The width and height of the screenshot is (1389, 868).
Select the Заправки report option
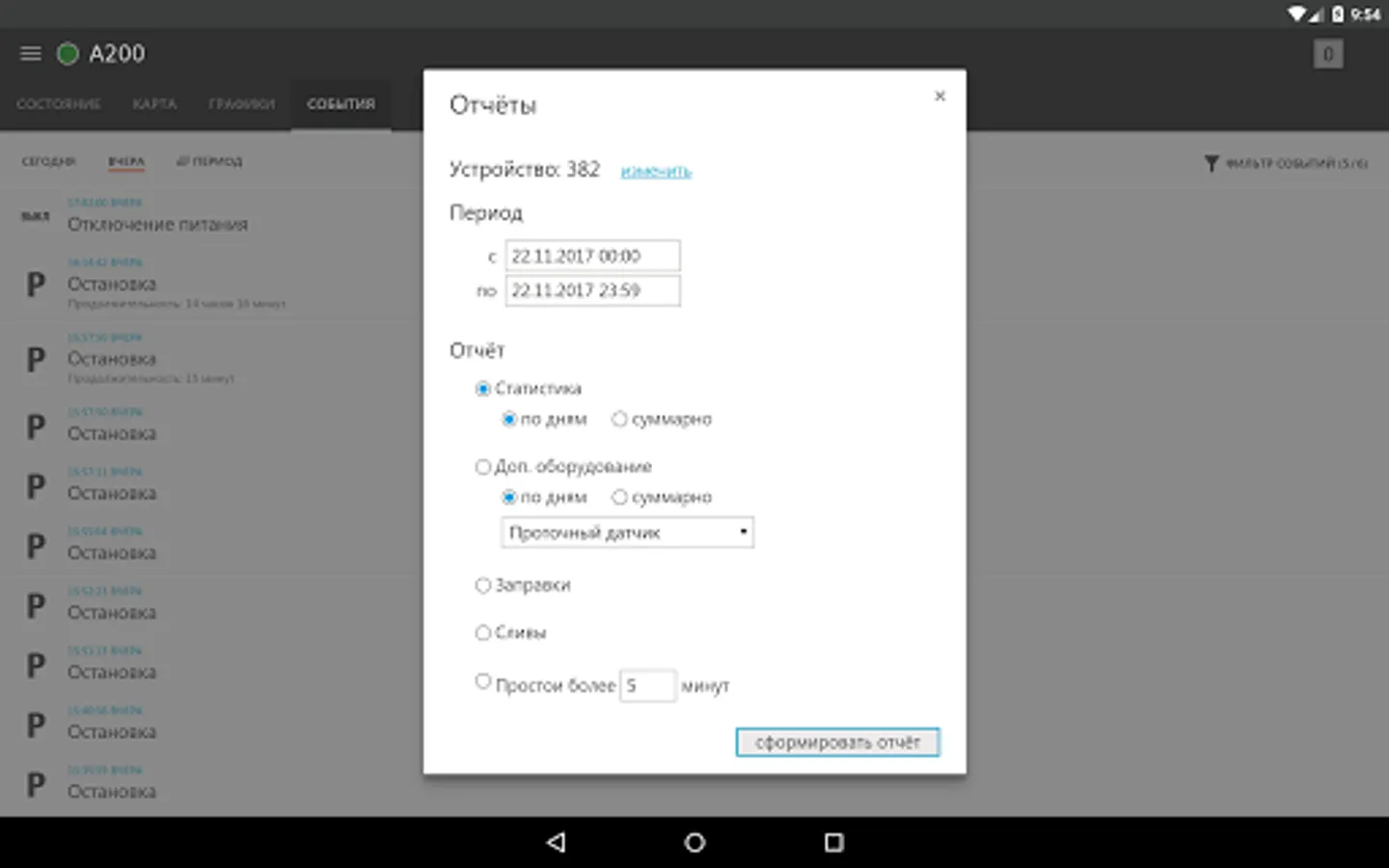[x=483, y=585]
